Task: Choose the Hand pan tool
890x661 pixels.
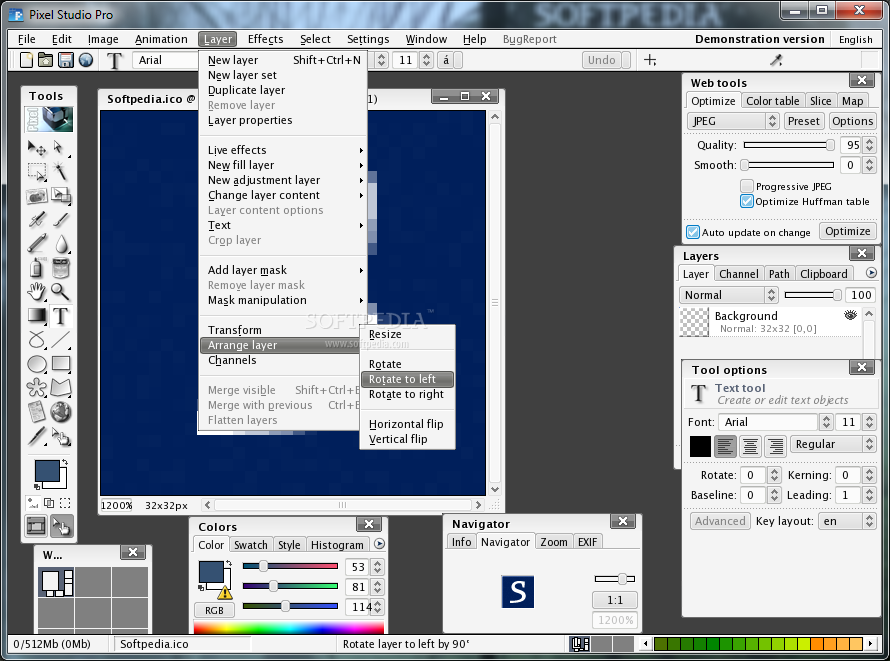Action: click(37, 292)
